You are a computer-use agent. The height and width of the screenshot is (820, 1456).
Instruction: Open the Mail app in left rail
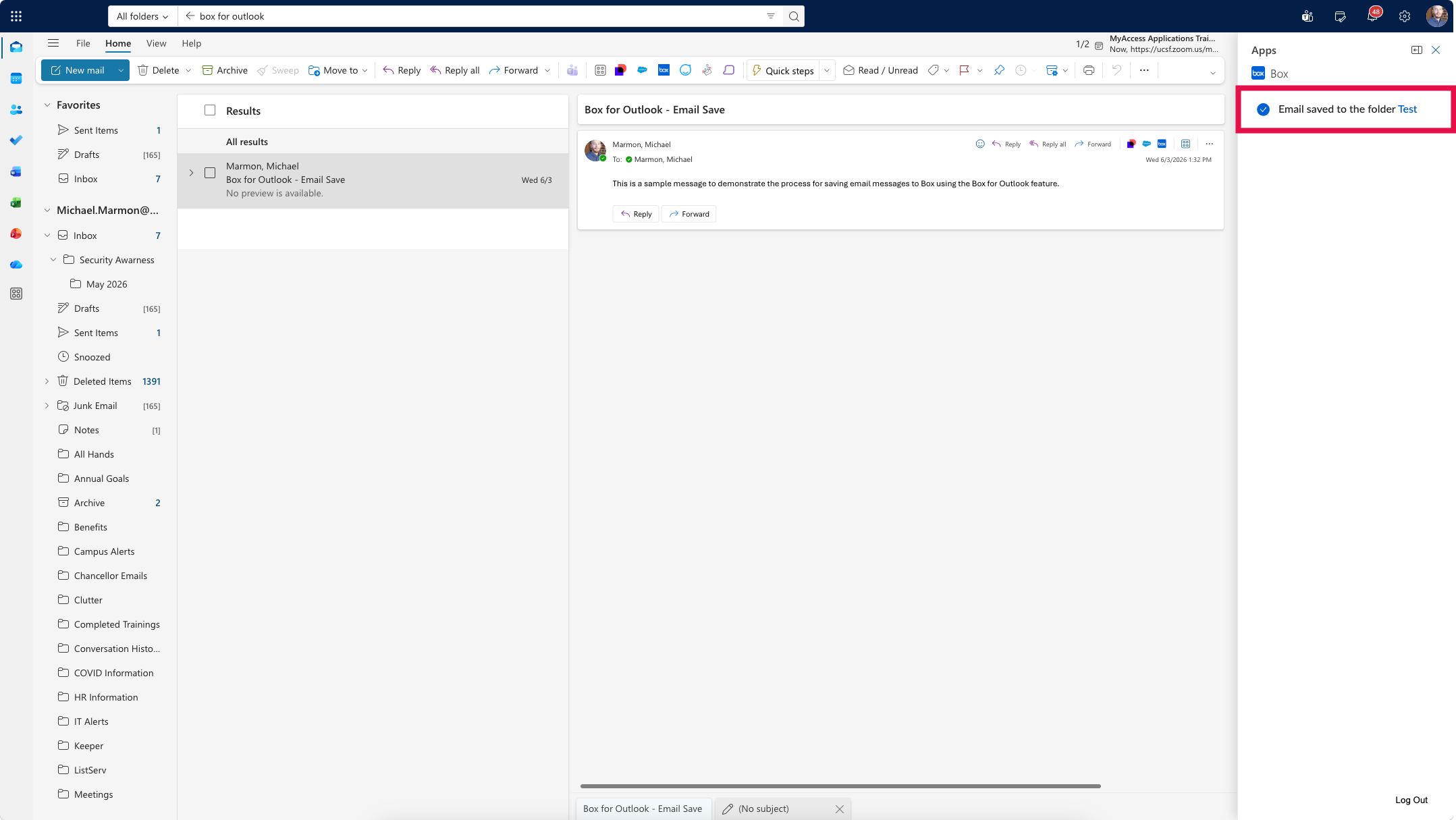tap(16, 47)
